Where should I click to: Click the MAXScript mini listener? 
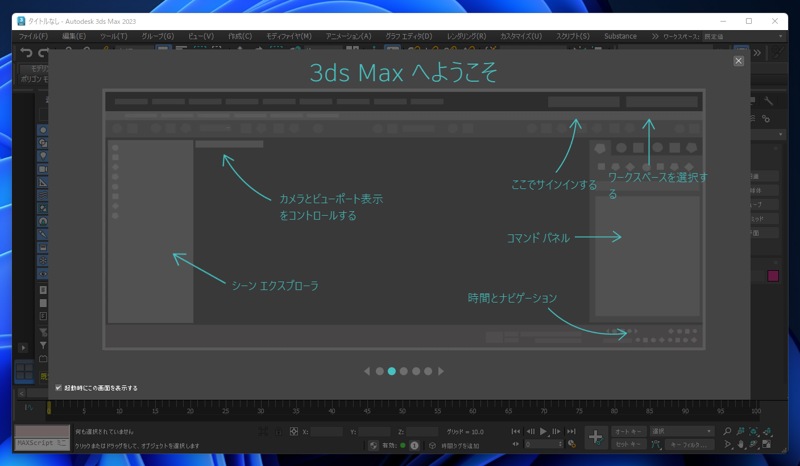pyautogui.click(x=41, y=443)
